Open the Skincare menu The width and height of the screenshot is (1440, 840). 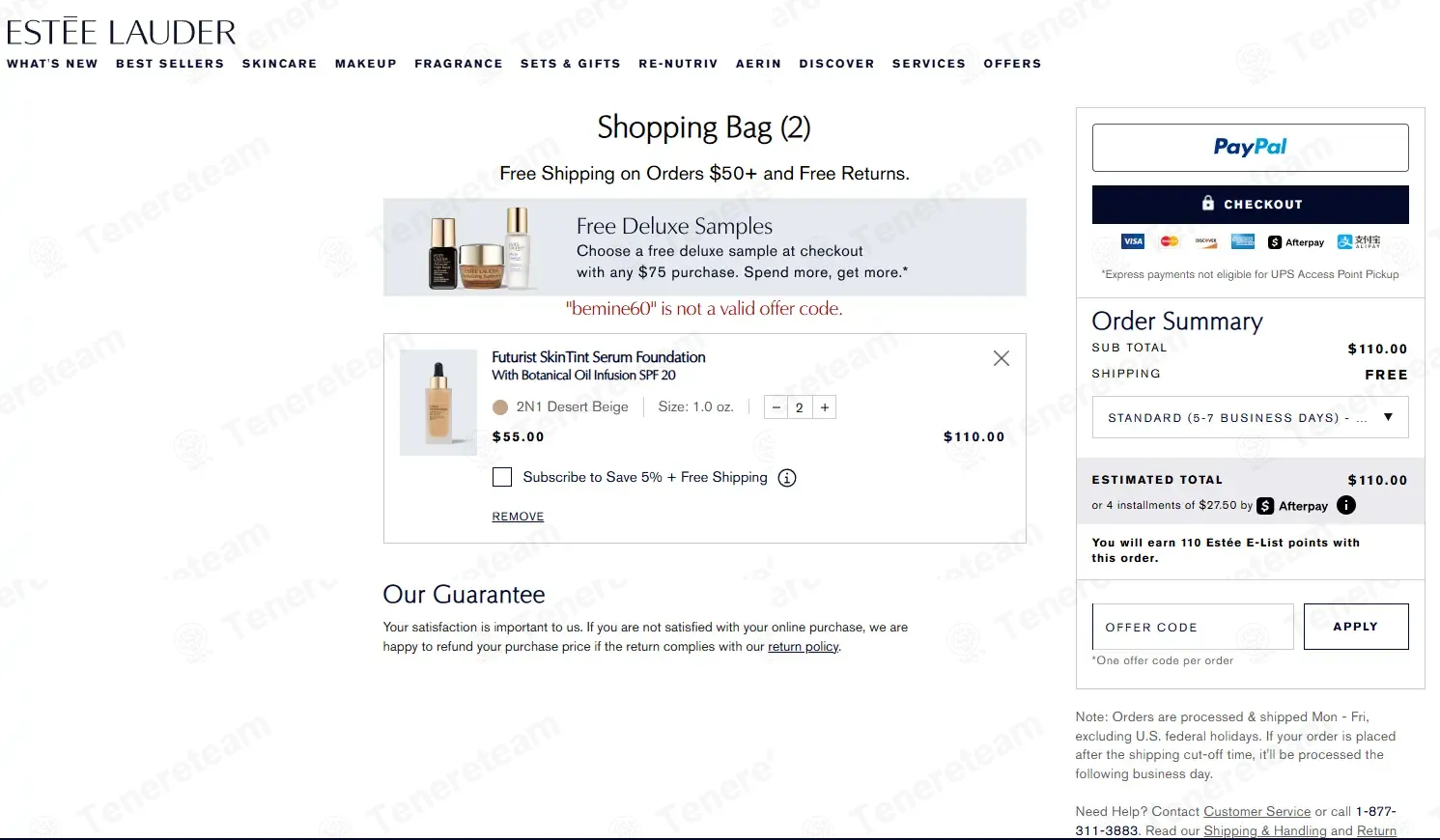tap(279, 64)
